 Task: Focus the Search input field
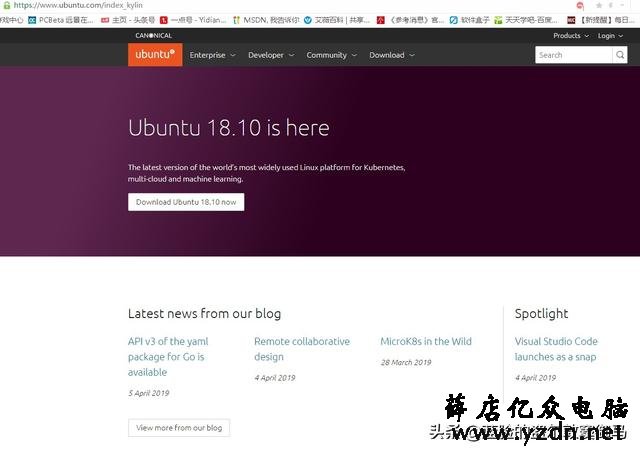pos(573,55)
